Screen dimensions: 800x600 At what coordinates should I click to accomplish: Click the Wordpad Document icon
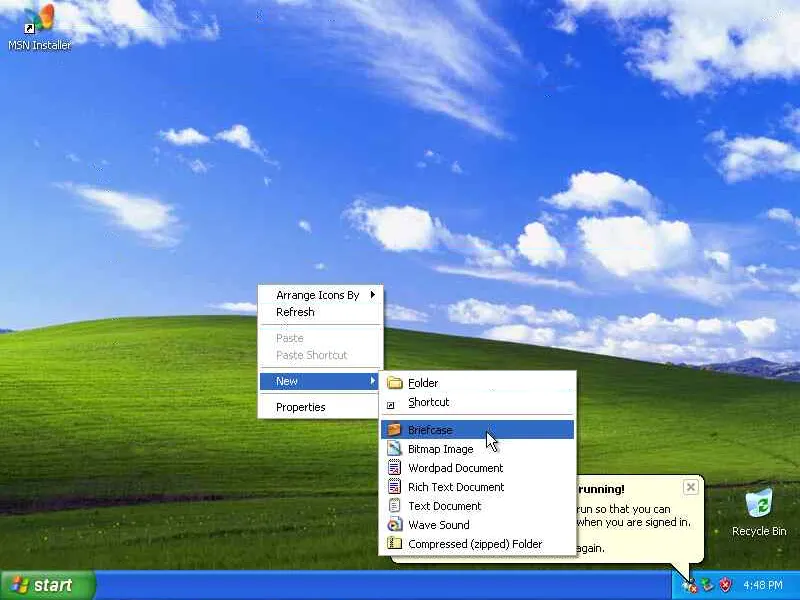click(394, 467)
